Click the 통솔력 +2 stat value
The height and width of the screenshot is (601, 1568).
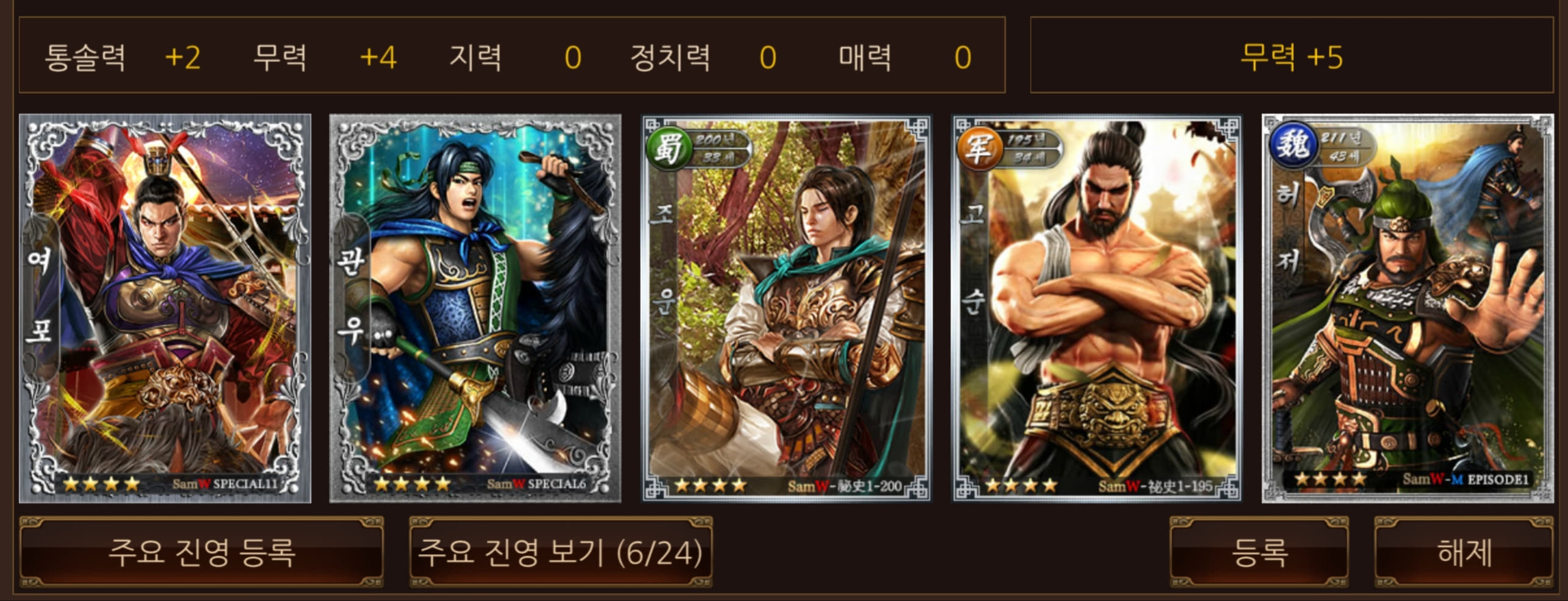pyautogui.click(x=183, y=58)
